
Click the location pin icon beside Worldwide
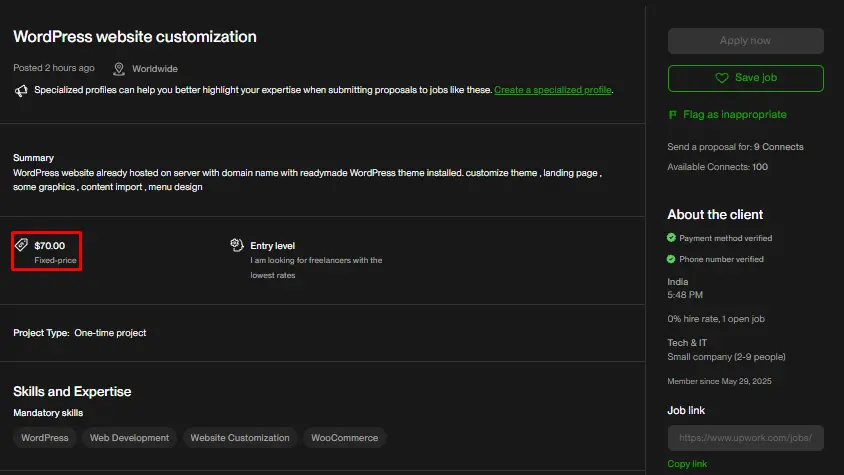pyautogui.click(x=119, y=69)
